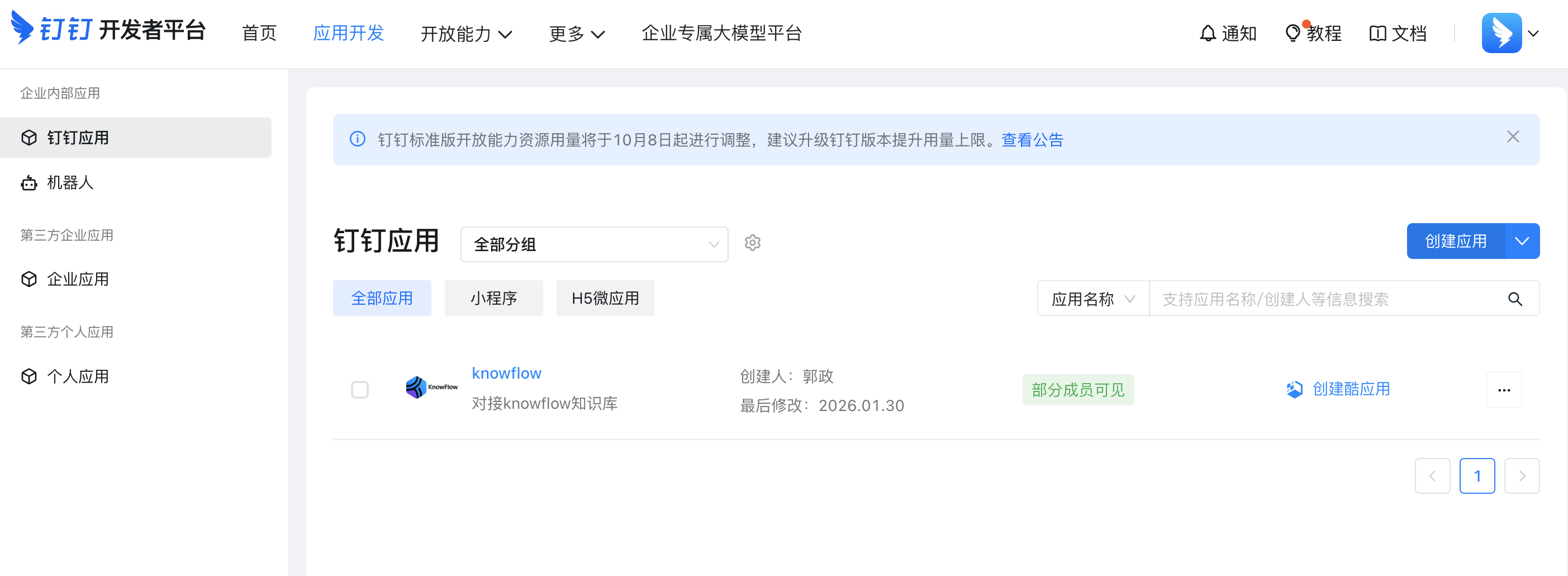Open the 应用名称 search type dropdown
1568x576 pixels.
point(1092,299)
